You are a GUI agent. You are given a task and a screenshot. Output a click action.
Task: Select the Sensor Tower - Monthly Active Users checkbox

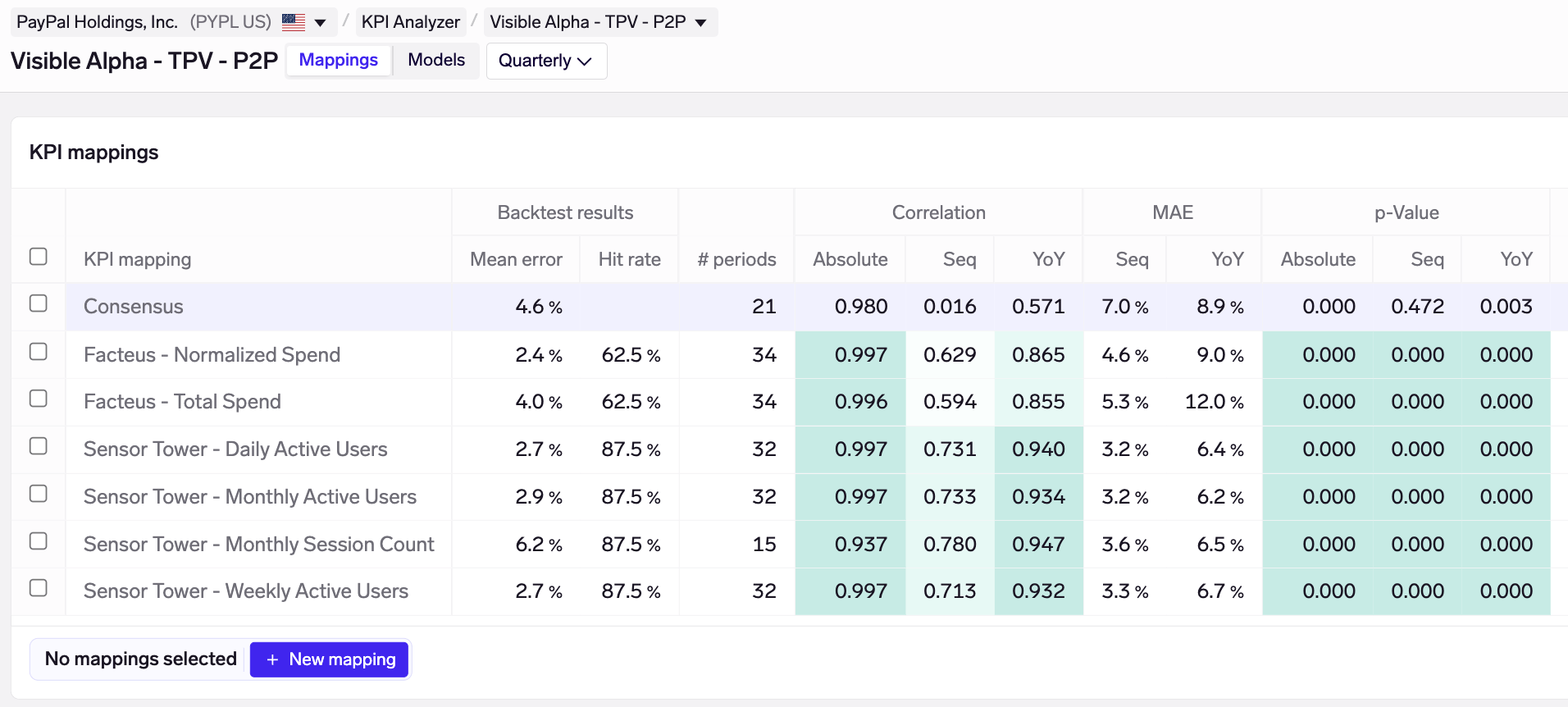pyautogui.click(x=38, y=494)
